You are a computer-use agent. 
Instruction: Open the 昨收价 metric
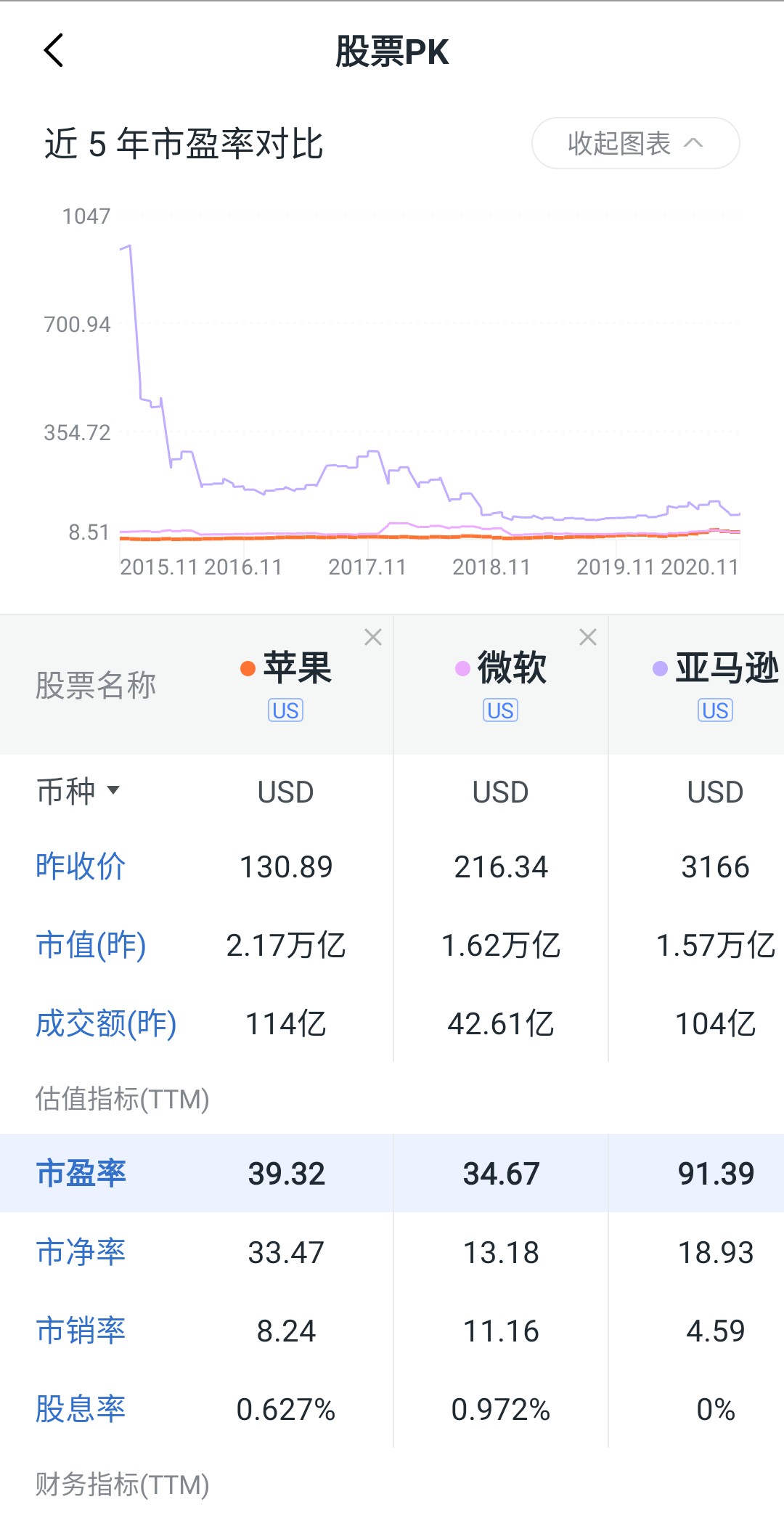tap(81, 866)
